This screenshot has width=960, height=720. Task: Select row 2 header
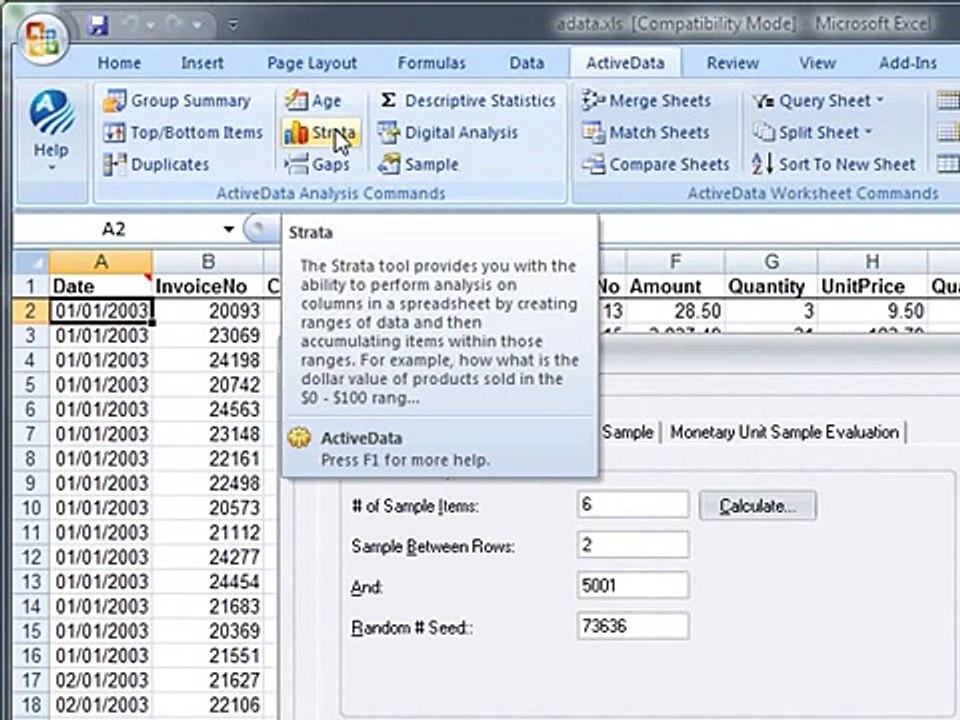(31, 311)
